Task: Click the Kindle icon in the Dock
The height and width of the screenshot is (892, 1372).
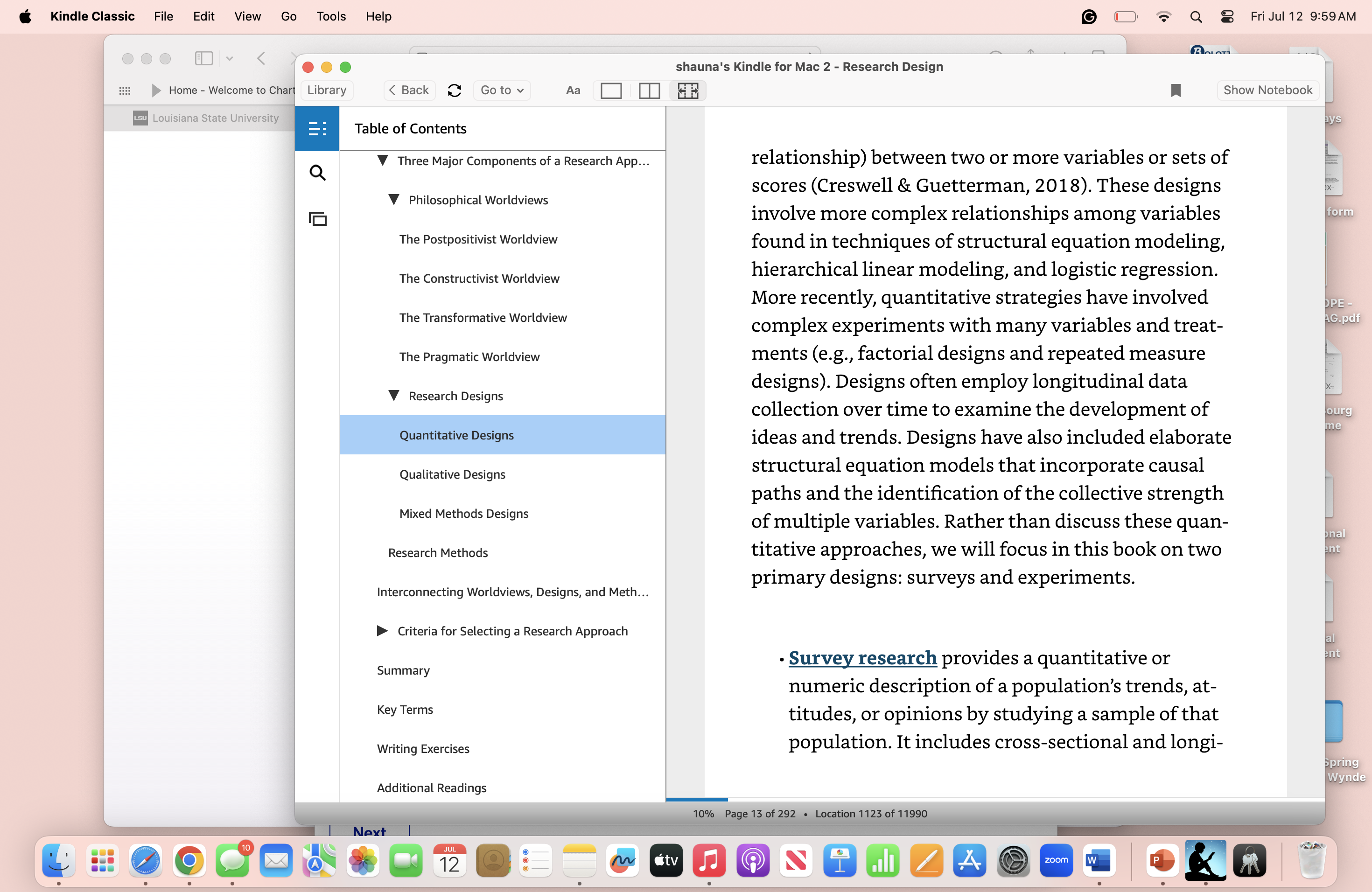Action: [x=1205, y=860]
